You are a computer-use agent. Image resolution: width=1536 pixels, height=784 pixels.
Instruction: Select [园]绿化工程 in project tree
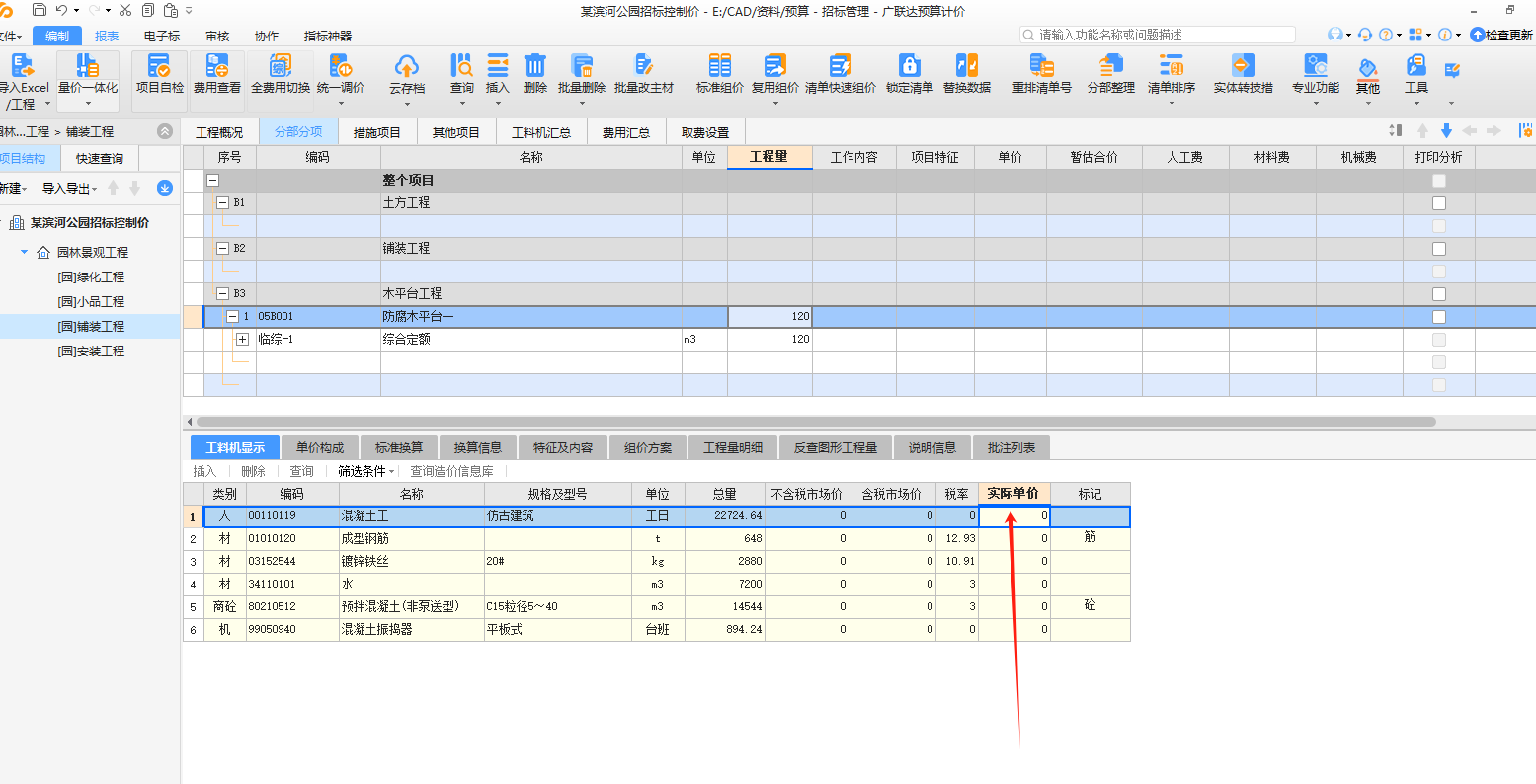point(91,277)
